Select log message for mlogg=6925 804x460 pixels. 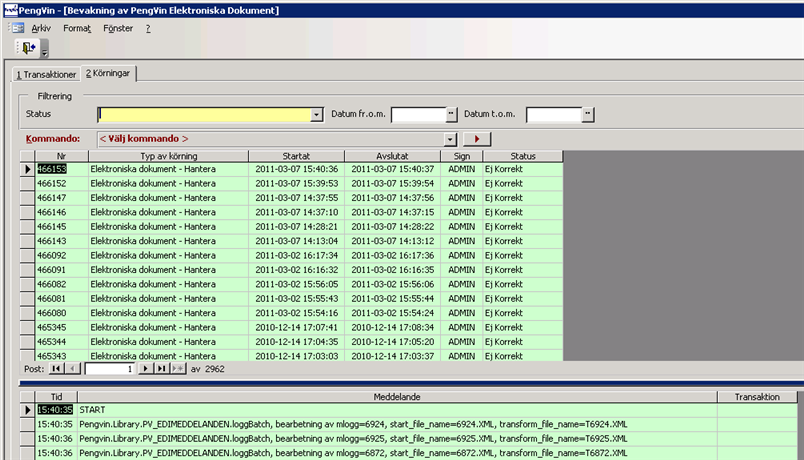tap(397, 439)
